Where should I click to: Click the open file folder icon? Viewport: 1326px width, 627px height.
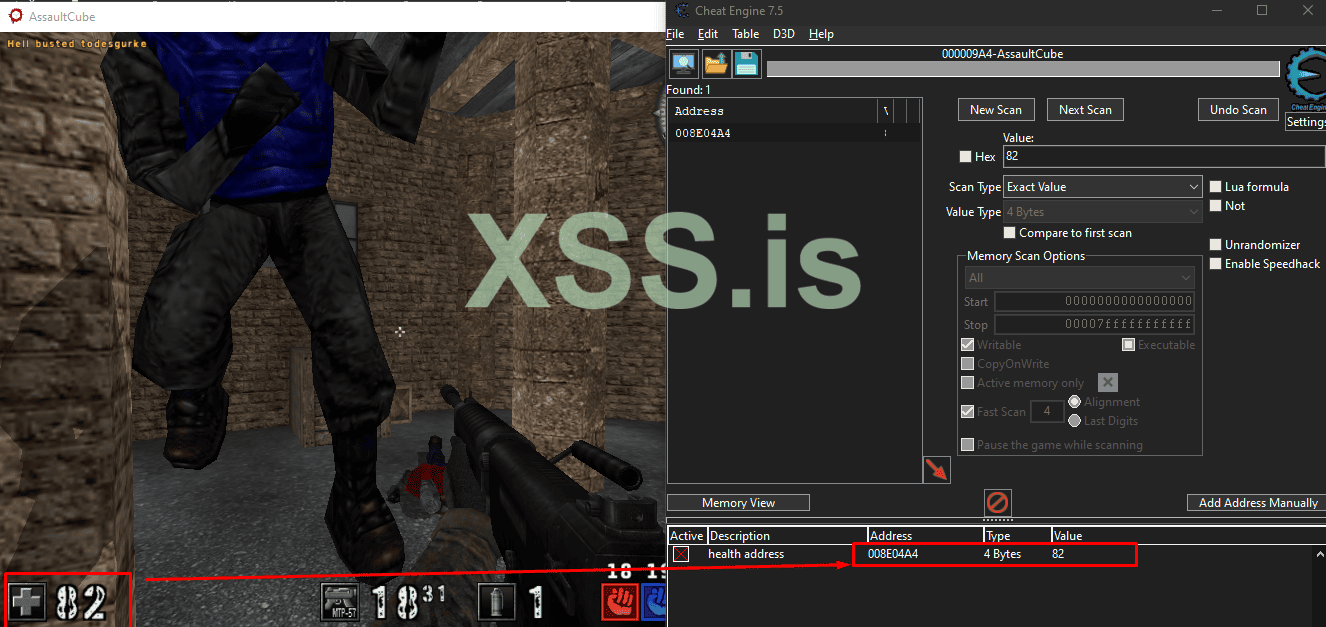click(x=716, y=64)
